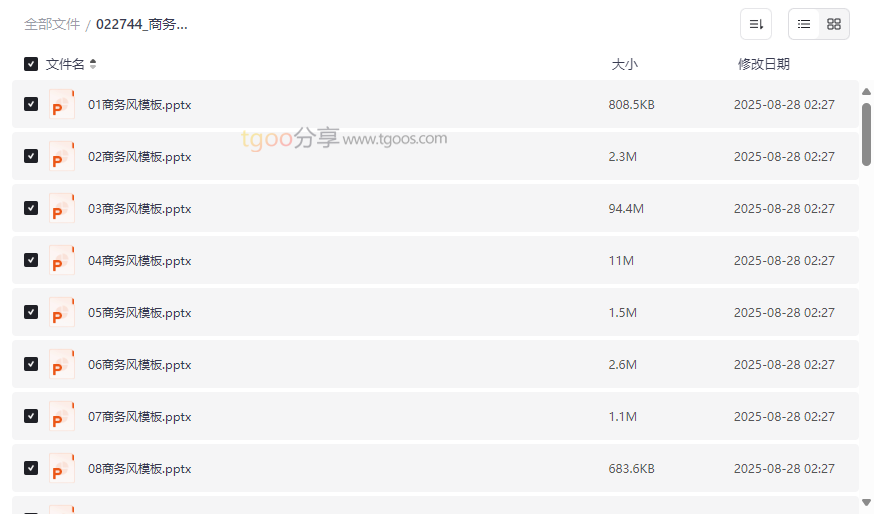Open the 022744_商务... breadcrumb folder
Viewport: 874px width, 514px height.
(x=142, y=24)
